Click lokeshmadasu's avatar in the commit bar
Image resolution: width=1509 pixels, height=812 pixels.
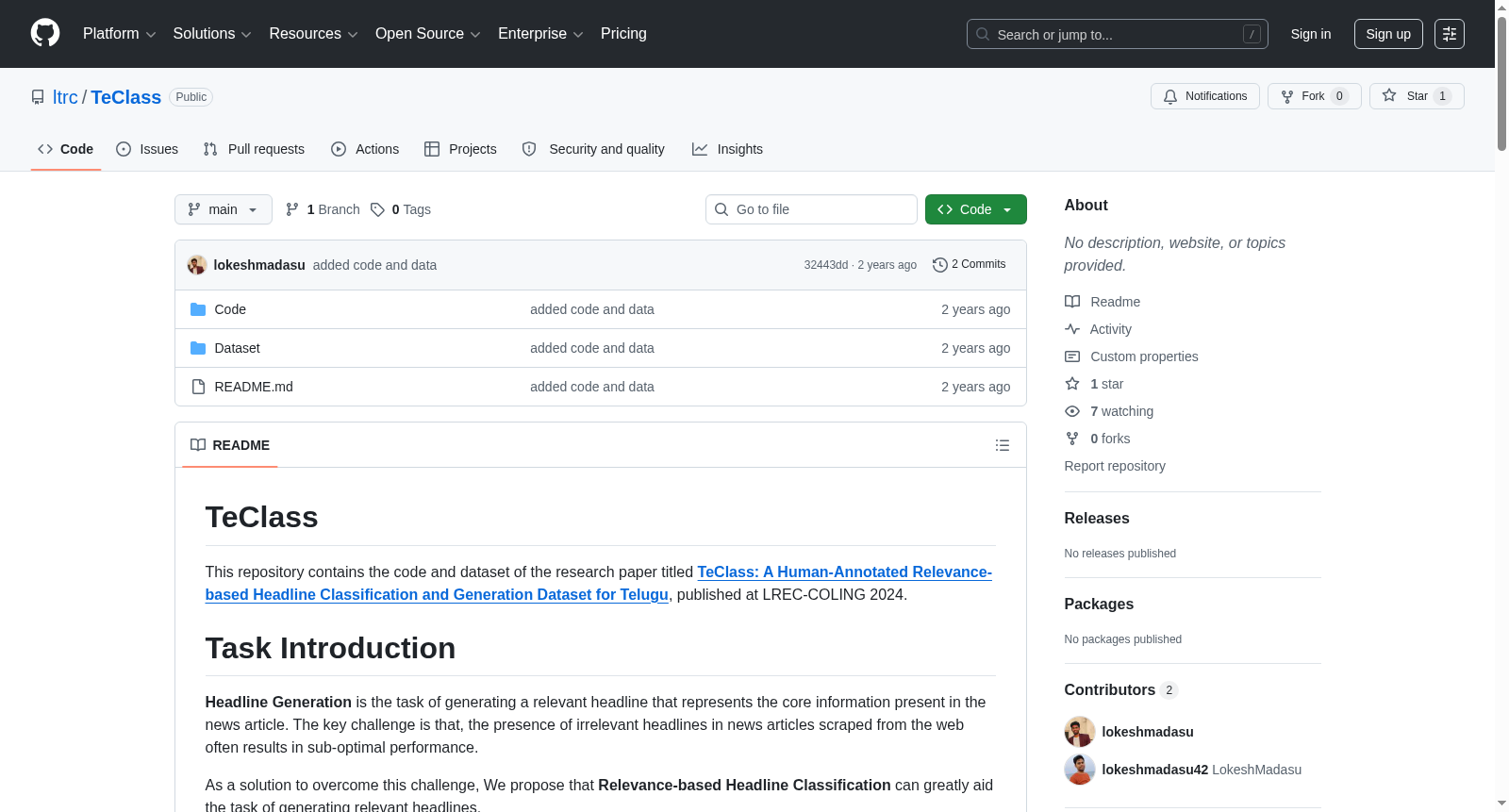coord(197,265)
